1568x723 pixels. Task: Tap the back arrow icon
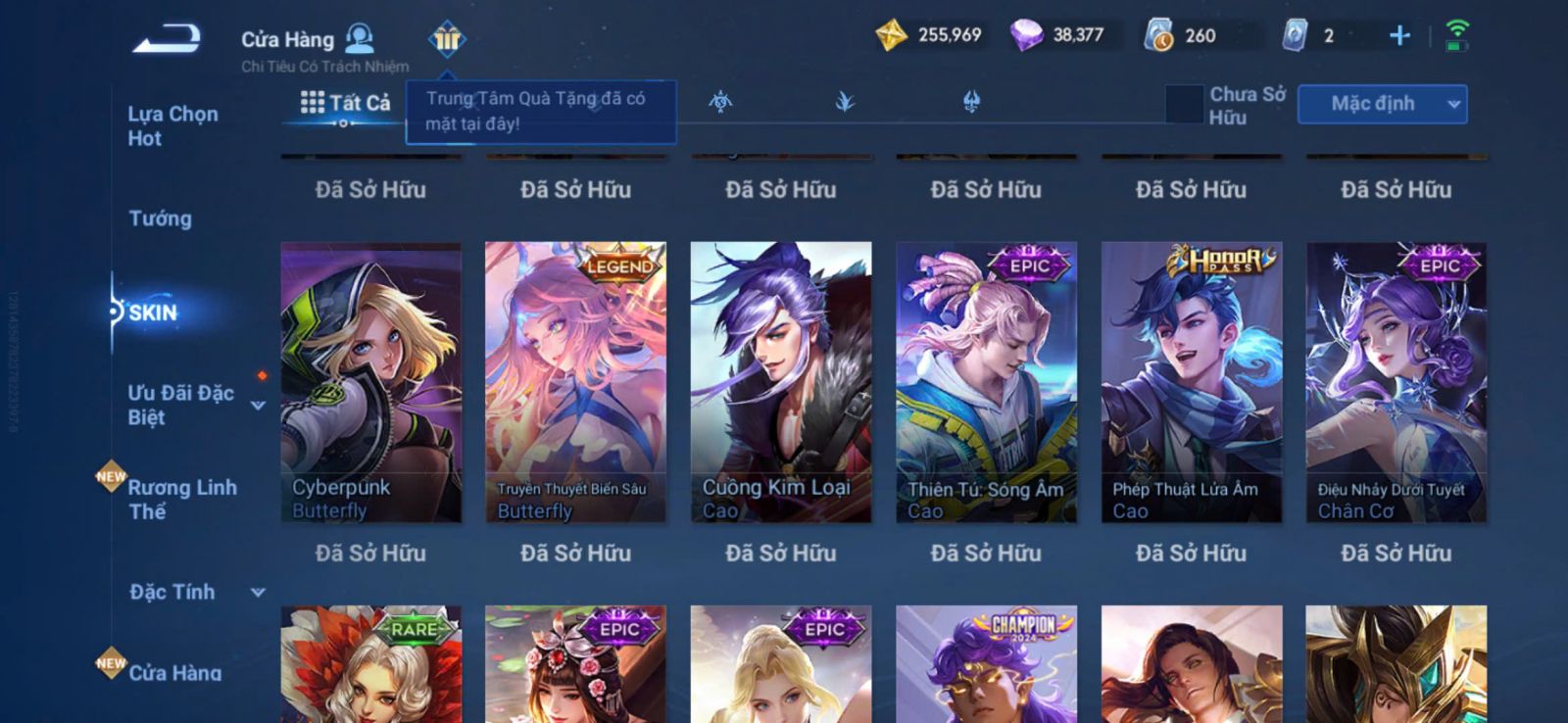click(168, 38)
